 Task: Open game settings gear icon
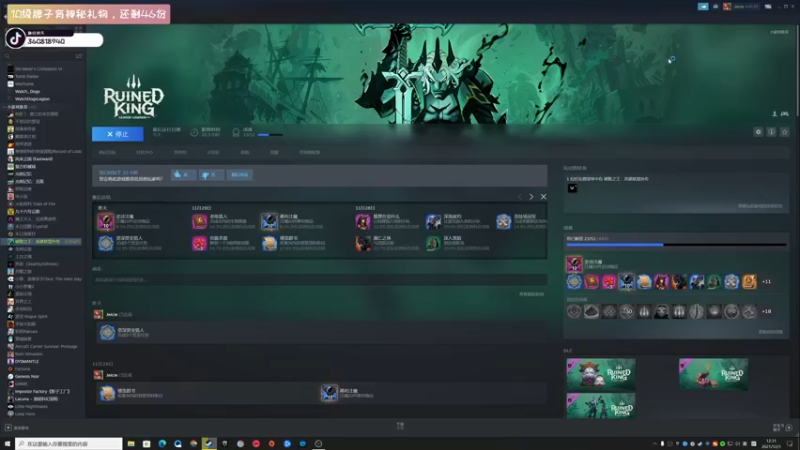(x=758, y=132)
